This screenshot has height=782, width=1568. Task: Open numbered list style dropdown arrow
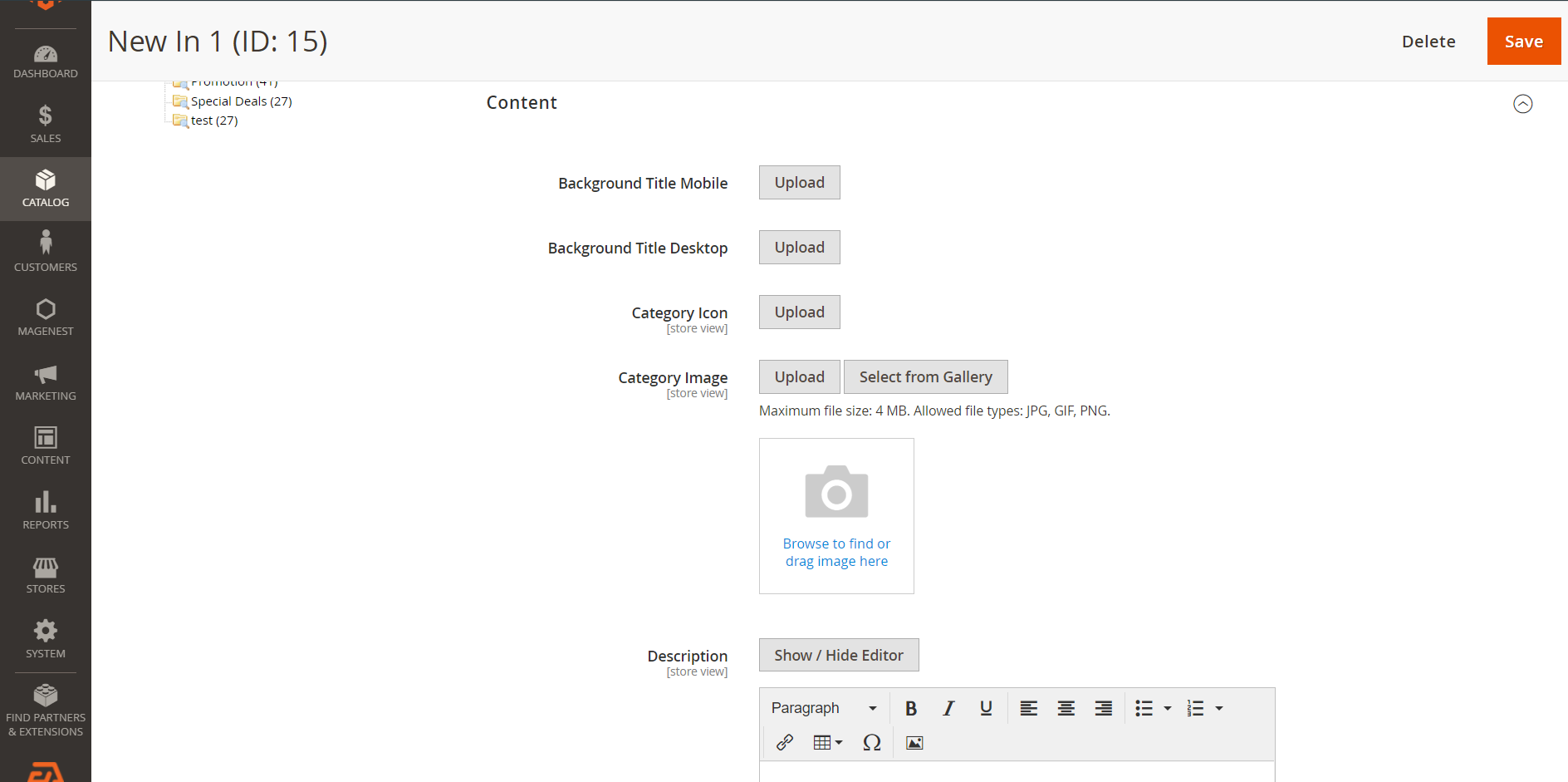[1219, 708]
